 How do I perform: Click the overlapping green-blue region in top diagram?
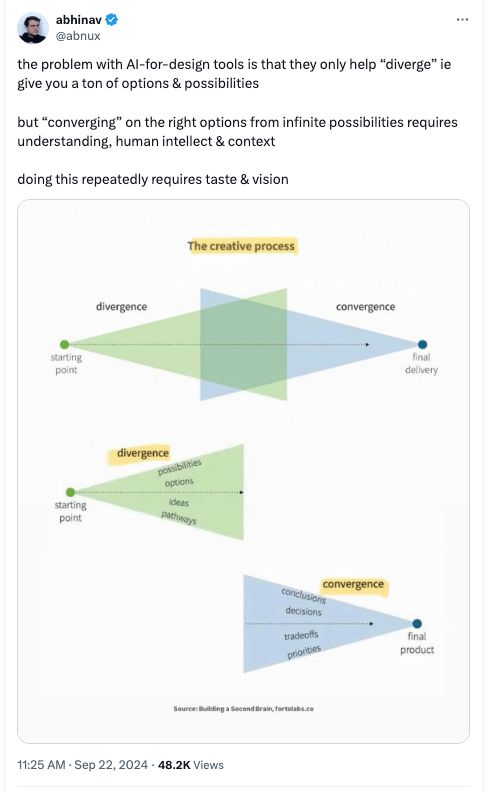tap(243, 344)
